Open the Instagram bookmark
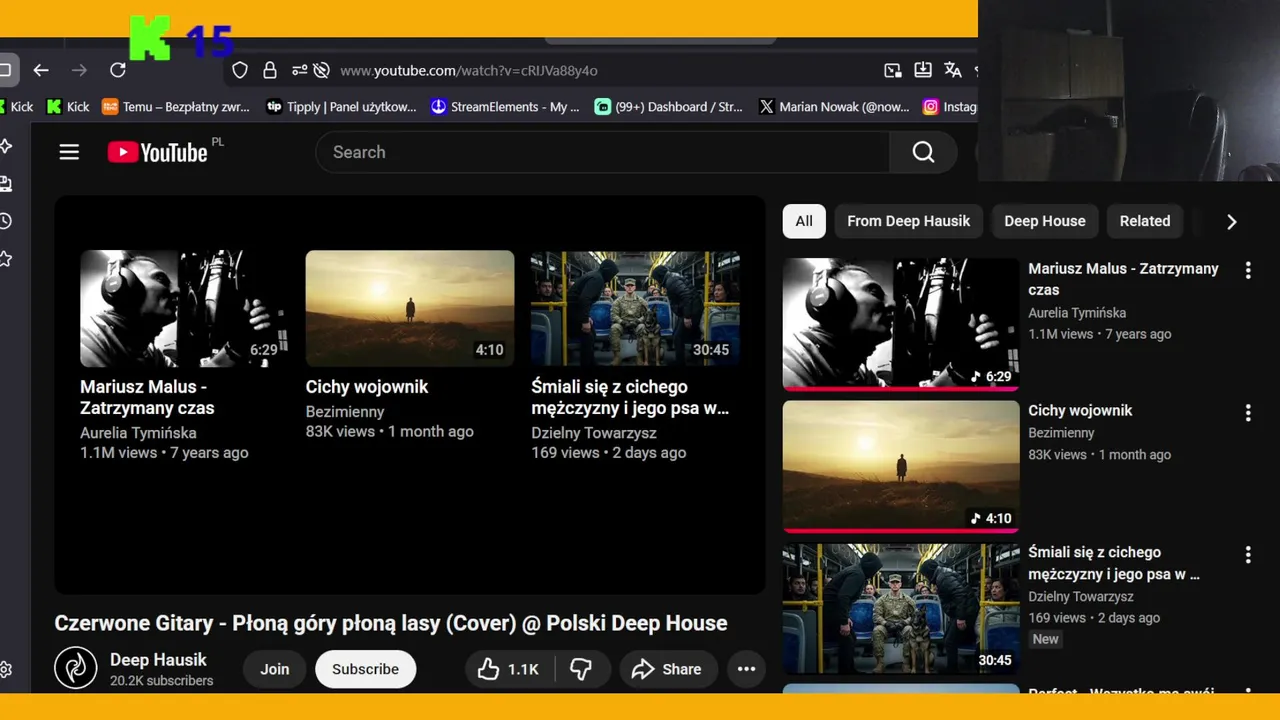 pyautogui.click(x=950, y=107)
